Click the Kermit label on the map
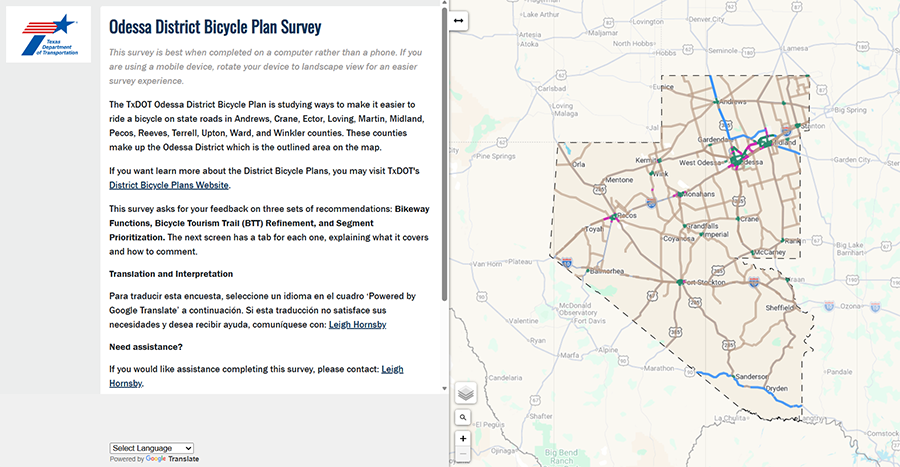 coord(645,160)
